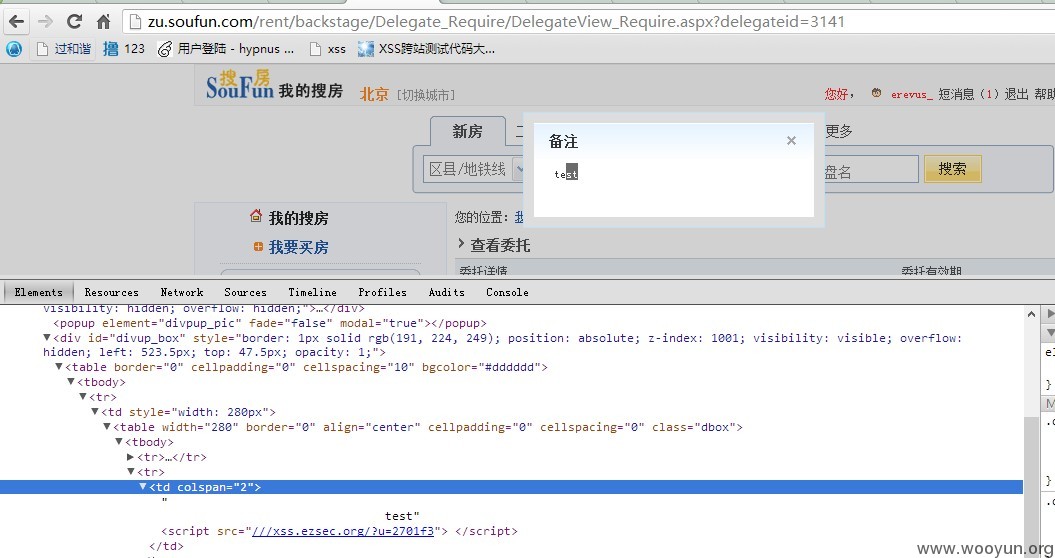This screenshot has width=1055, height=558.
Task: Select the 新房 tab
Action: click(x=468, y=131)
